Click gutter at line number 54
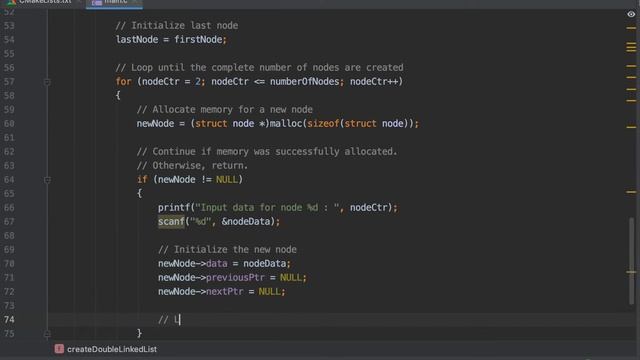640x360 pixels. (x=9, y=40)
